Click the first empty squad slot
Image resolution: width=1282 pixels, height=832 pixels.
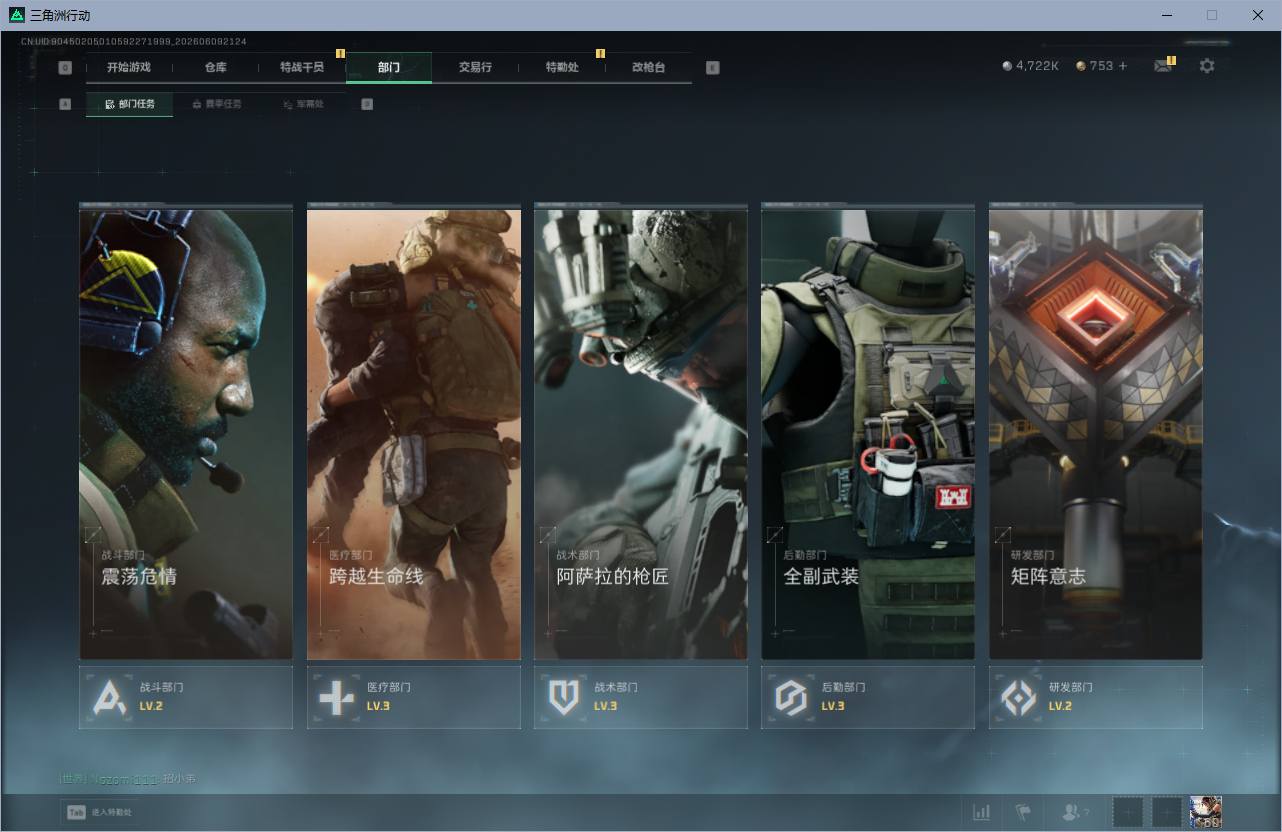(x=1129, y=812)
